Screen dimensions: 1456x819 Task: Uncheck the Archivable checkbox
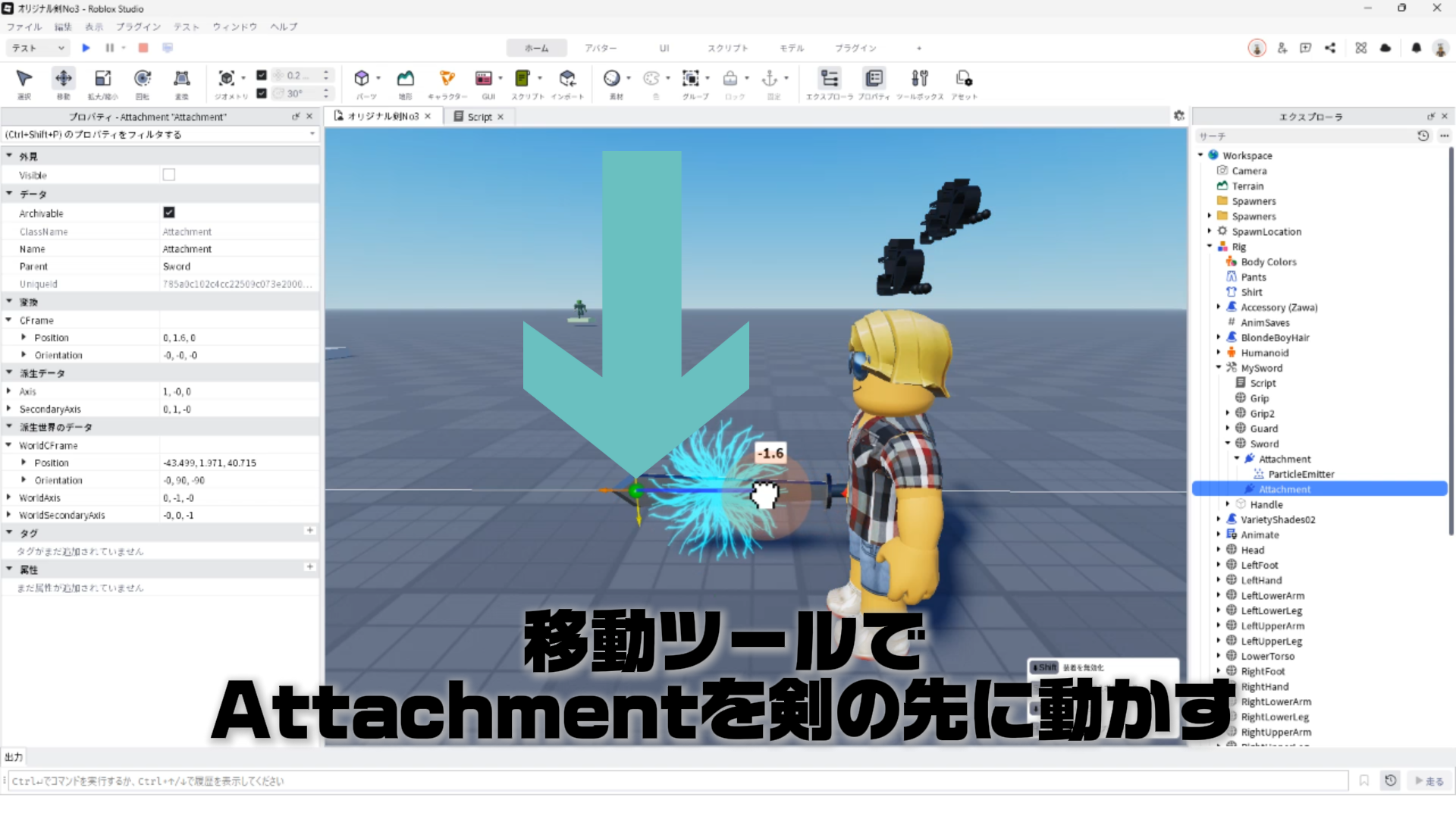click(x=168, y=213)
